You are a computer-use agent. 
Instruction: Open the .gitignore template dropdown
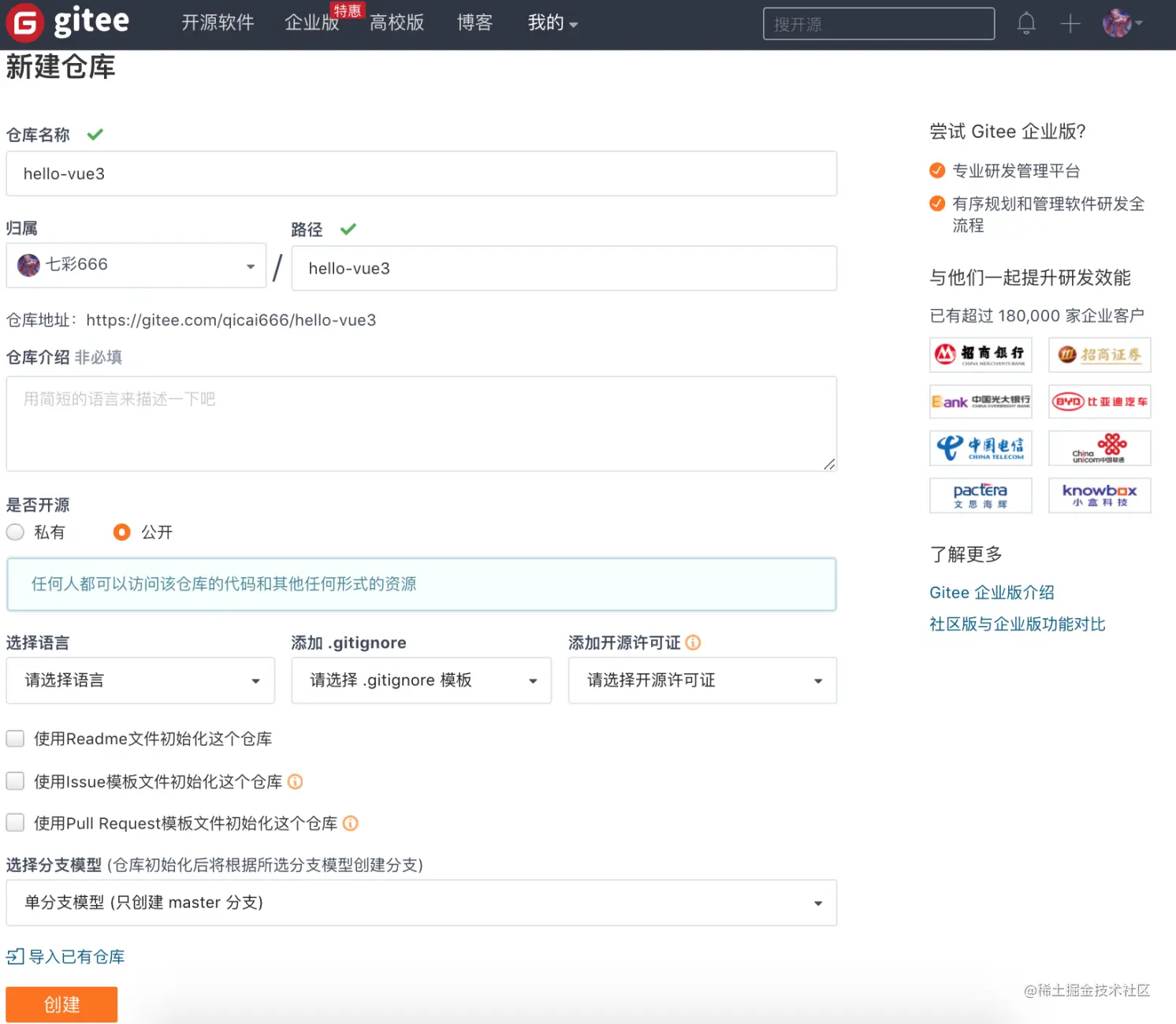422,680
